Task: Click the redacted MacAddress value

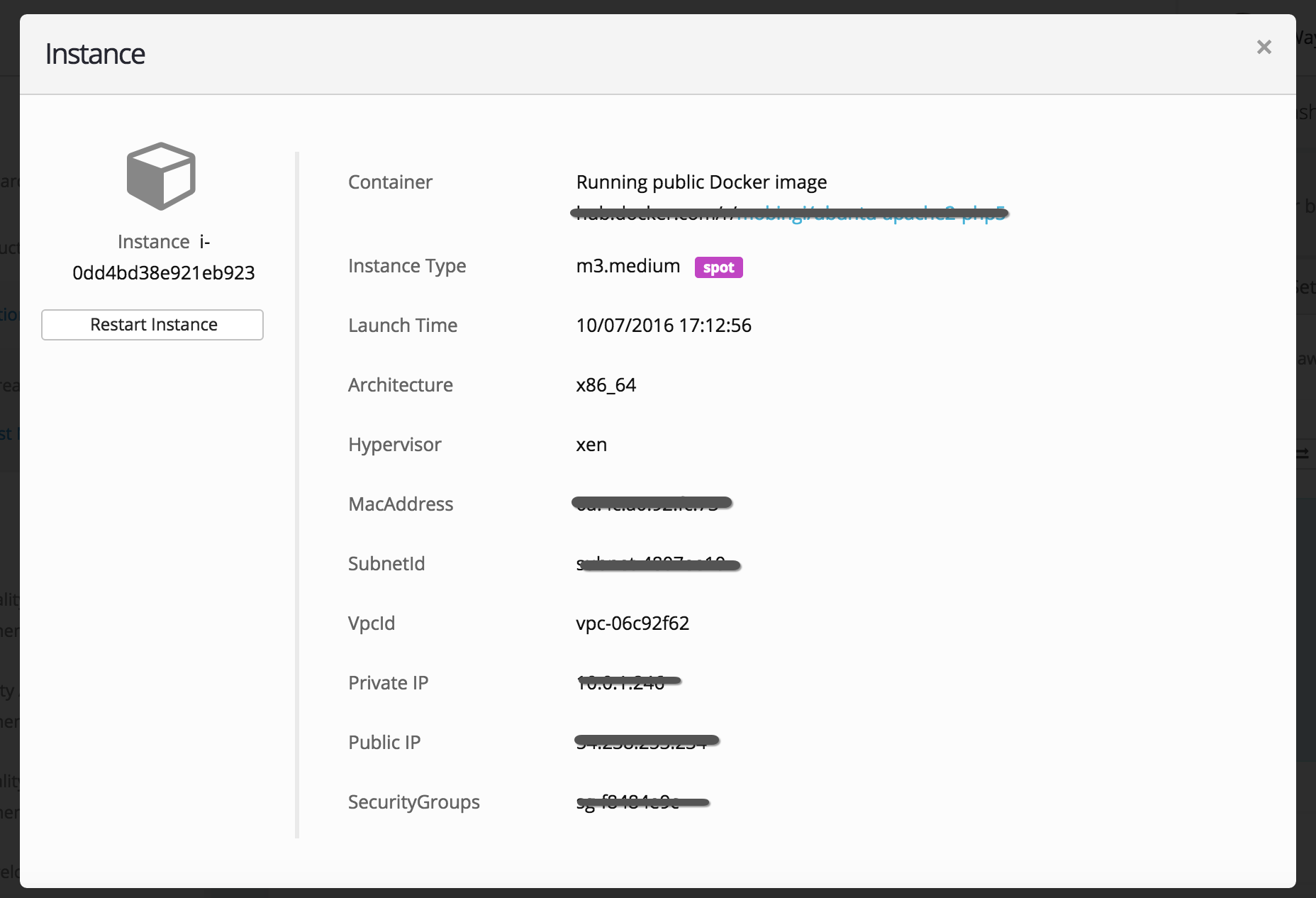Action: pyautogui.click(x=652, y=504)
